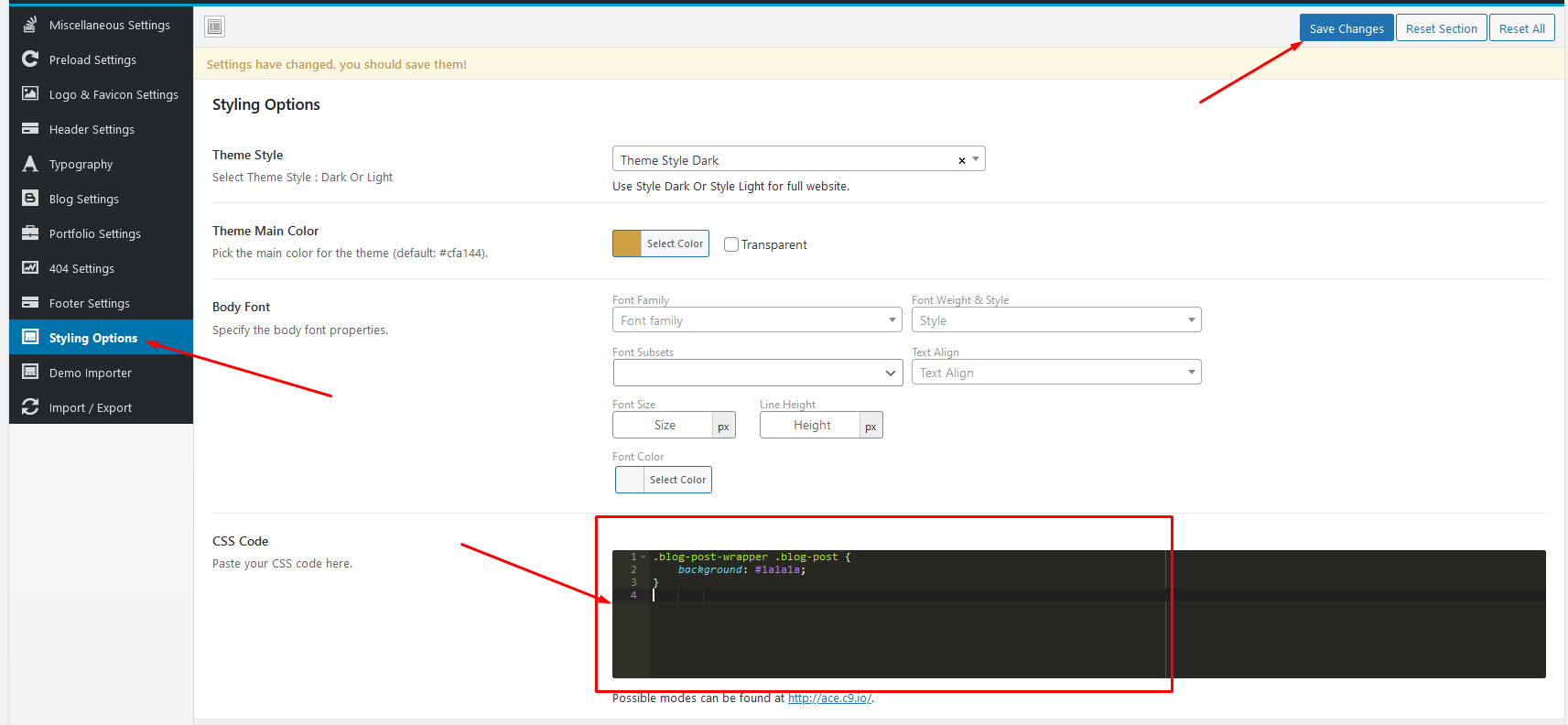Click the expand all sections icon

click(x=214, y=27)
